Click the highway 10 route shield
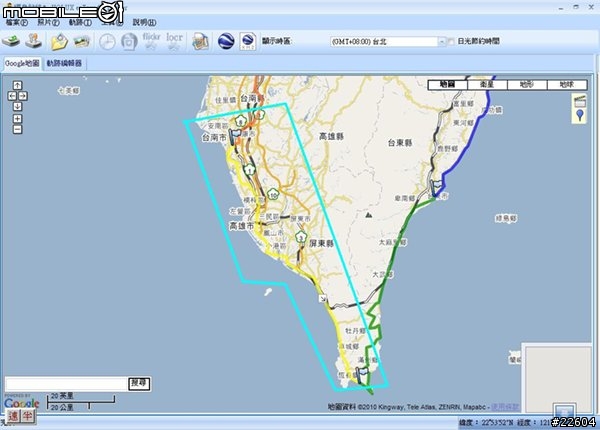Viewport: 600px width, 430px height. click(x=273, y=194)
